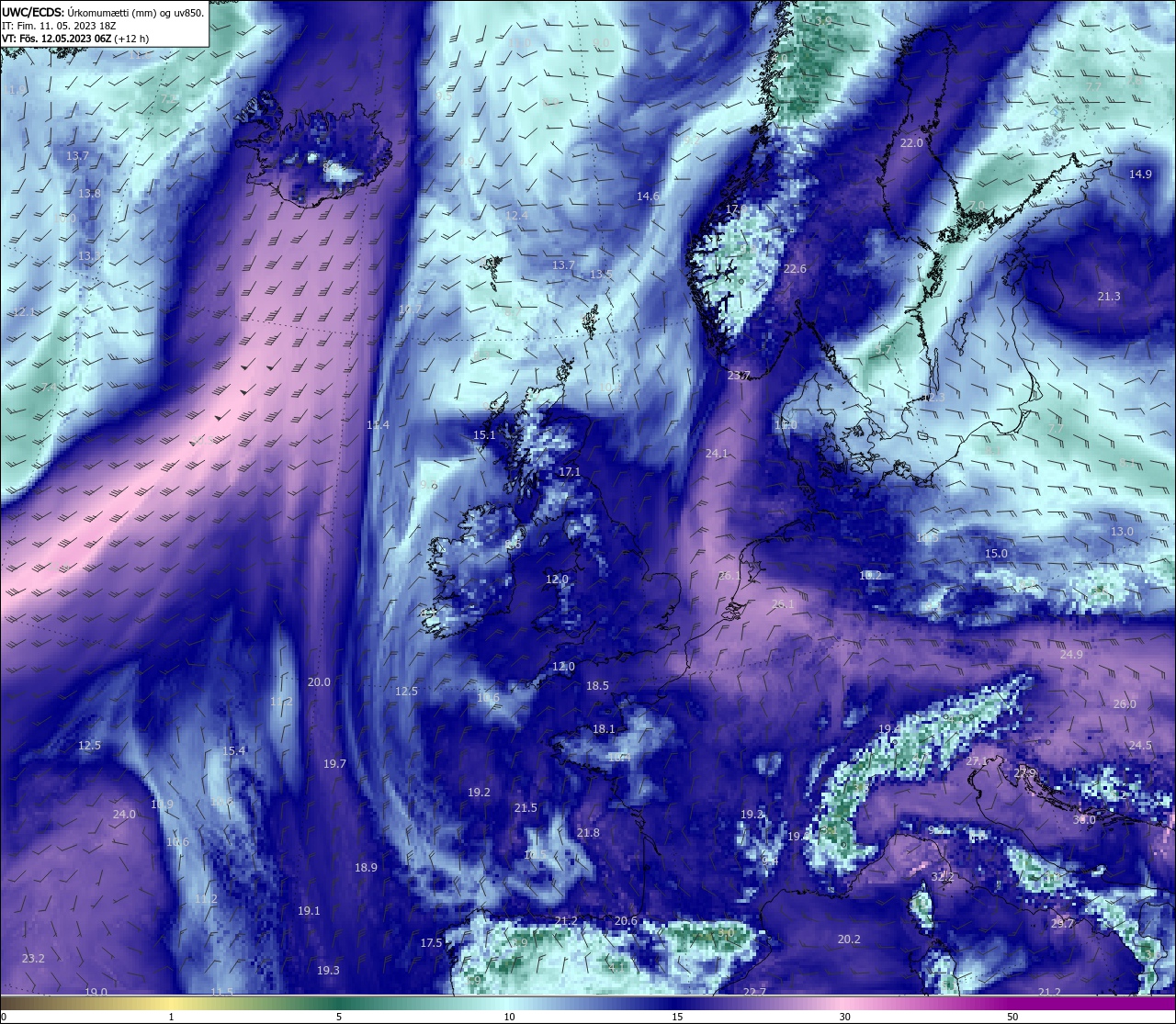Click the UWC/ECDS title line in header
Screen dimensions: 1176x1024
pos(103,12)
